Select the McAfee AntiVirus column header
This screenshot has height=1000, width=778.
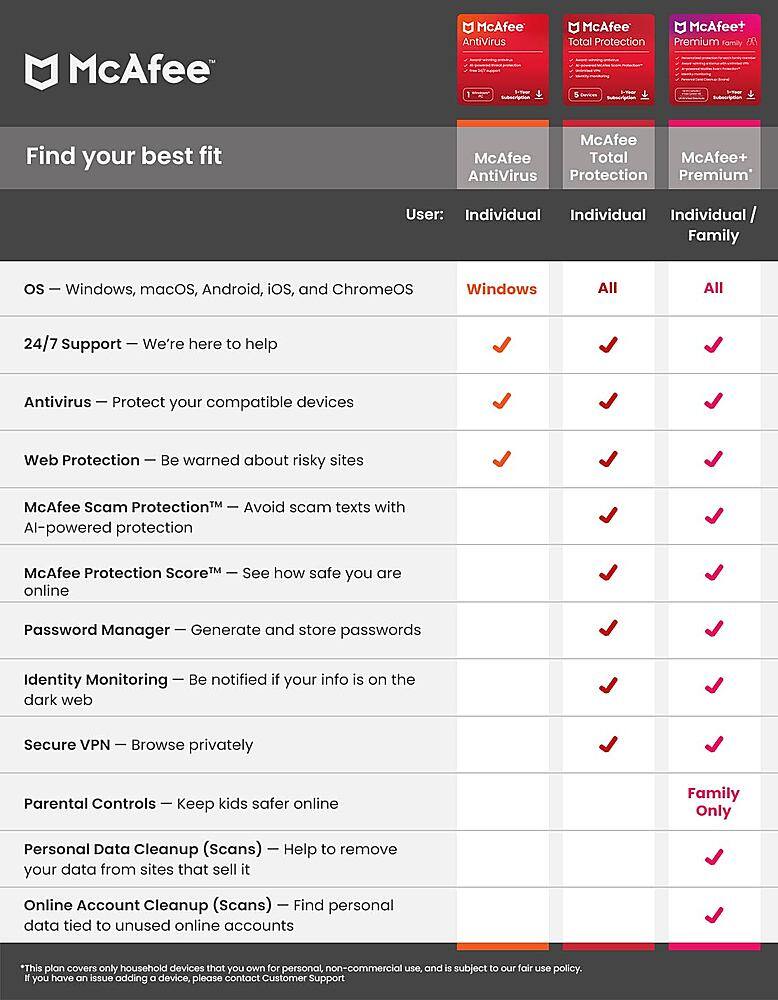[x=503, y=166]
